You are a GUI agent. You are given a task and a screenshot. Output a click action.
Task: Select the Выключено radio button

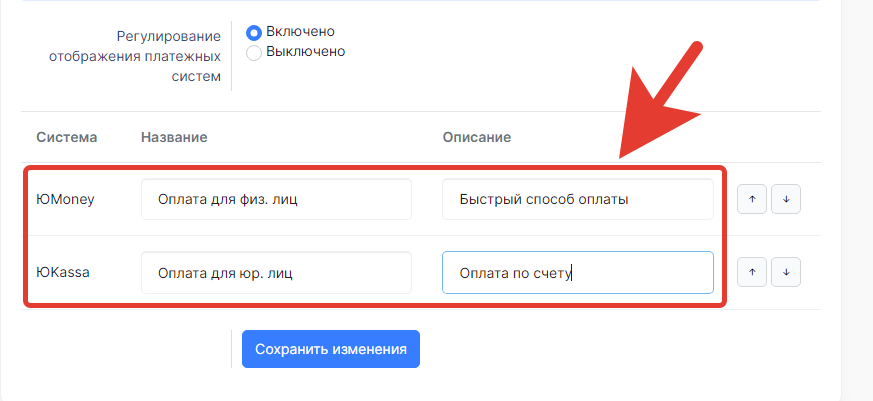(x=254, y=53)
